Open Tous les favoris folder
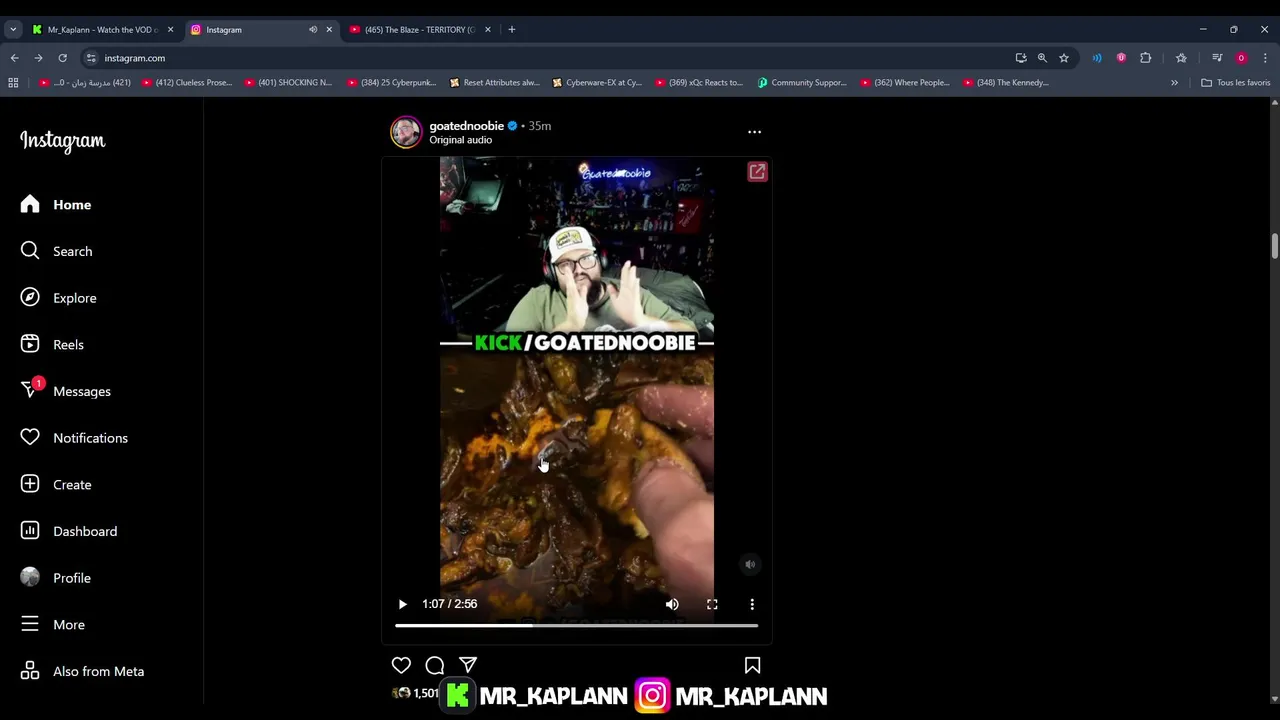The height and width of the screenshot is (720, 1280). pos(1235,83)
